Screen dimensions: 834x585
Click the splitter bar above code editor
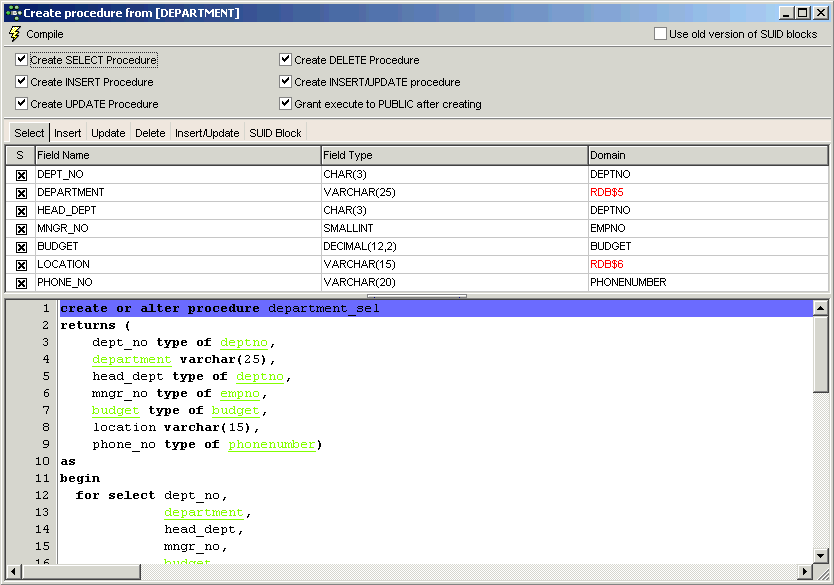coord(416,296)
